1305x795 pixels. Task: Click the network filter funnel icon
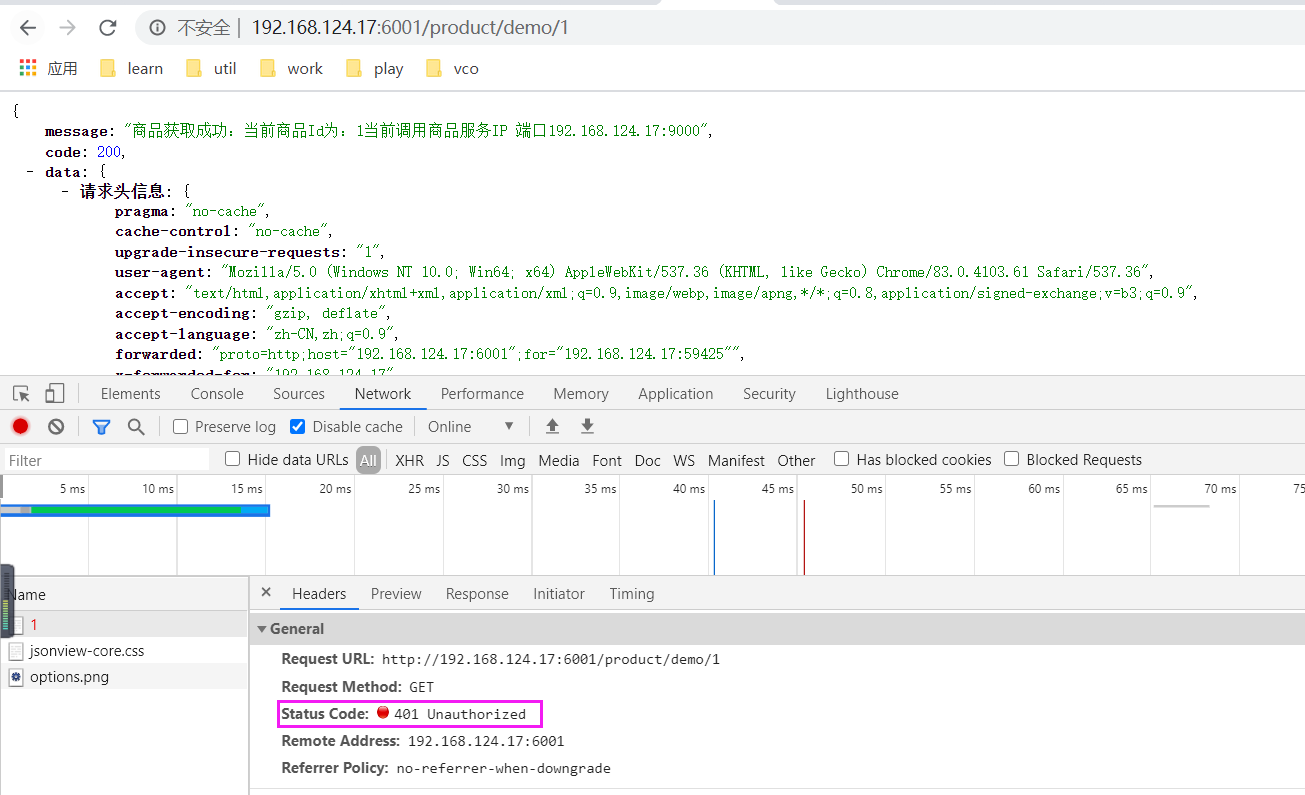[101, 426]
